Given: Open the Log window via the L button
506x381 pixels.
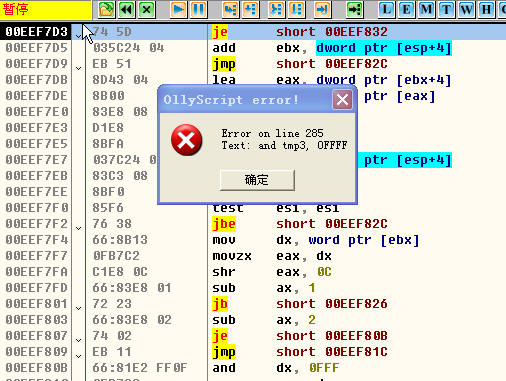Looking at the screenshot, I should pyautogui.click(x=386, y=9).
